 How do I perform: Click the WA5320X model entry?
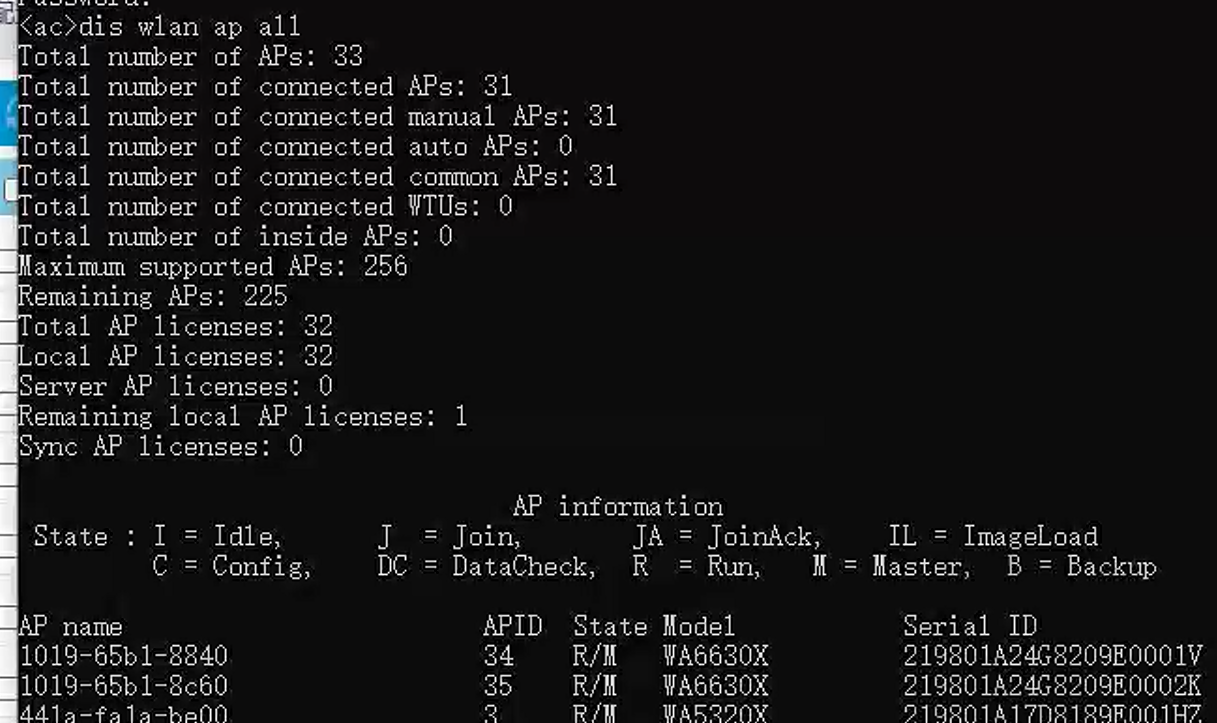pyautogui.click(x=715, y=715)
